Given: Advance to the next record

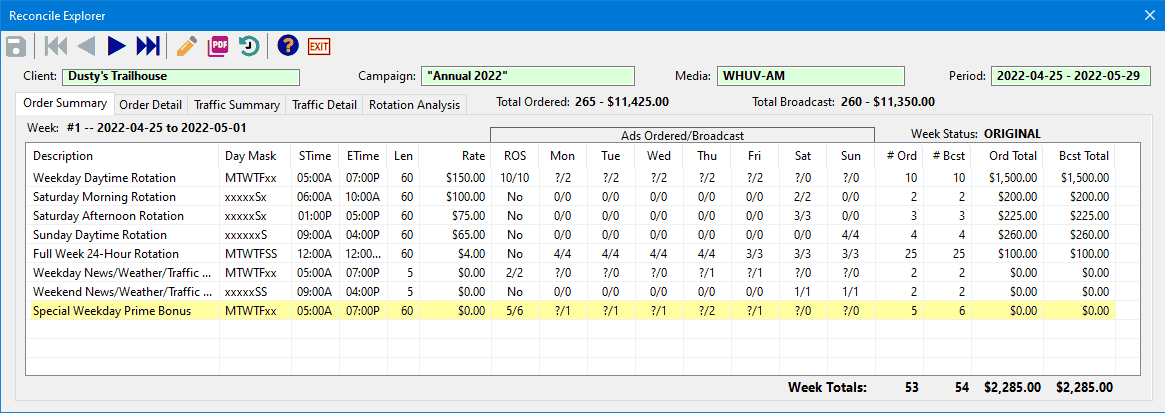Looking at the screenshot, I should 117,46.
